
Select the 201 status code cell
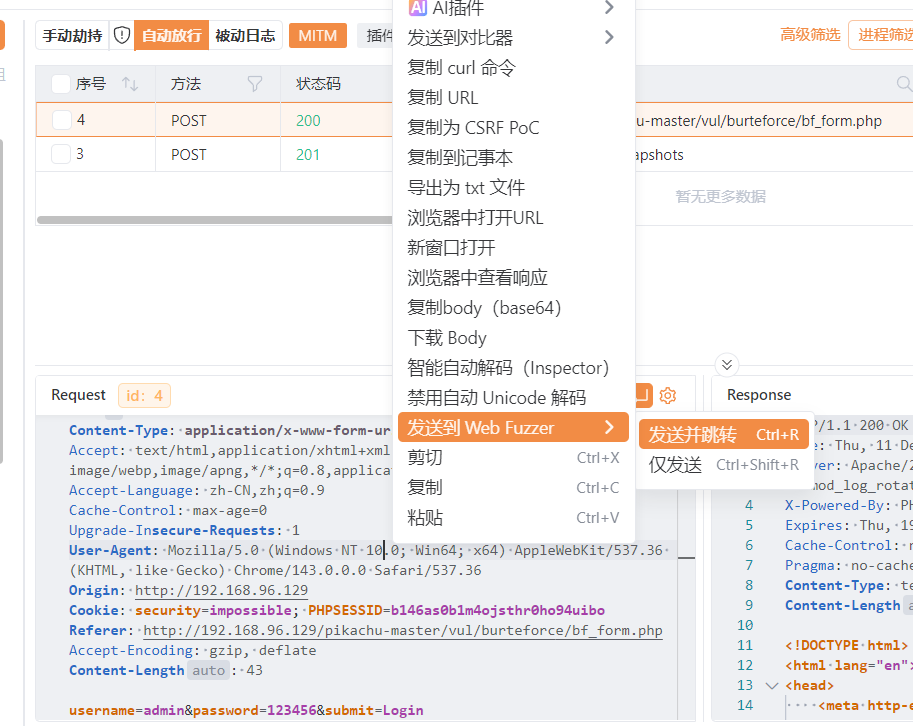[307, 155]
